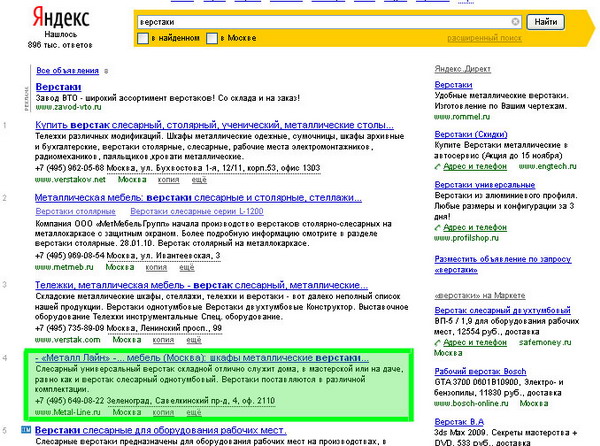Open Верстак слесарный двухтумбовый offer
Screen dimensions: 600x446
tap(502, 310)
